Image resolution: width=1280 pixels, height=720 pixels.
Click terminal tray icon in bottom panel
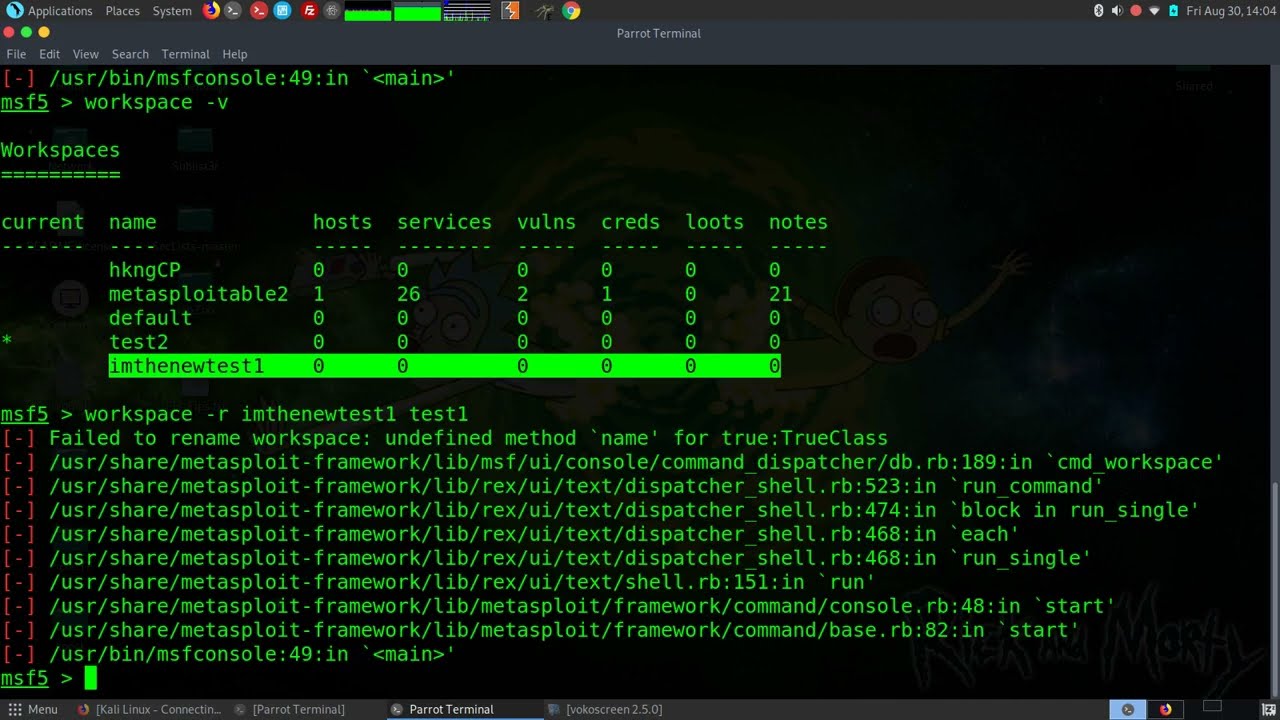point(1128,709)
